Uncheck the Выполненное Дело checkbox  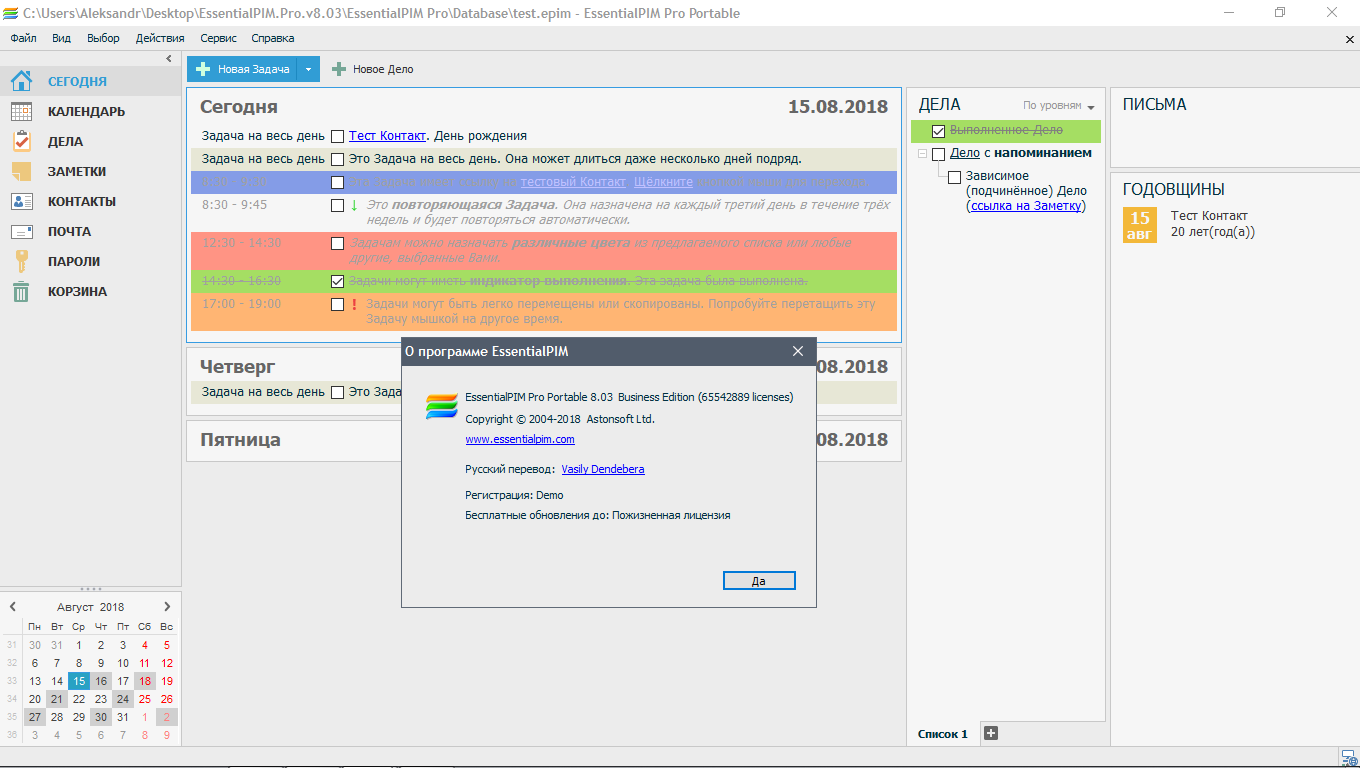pyautogui.click(x=938, y=131)
